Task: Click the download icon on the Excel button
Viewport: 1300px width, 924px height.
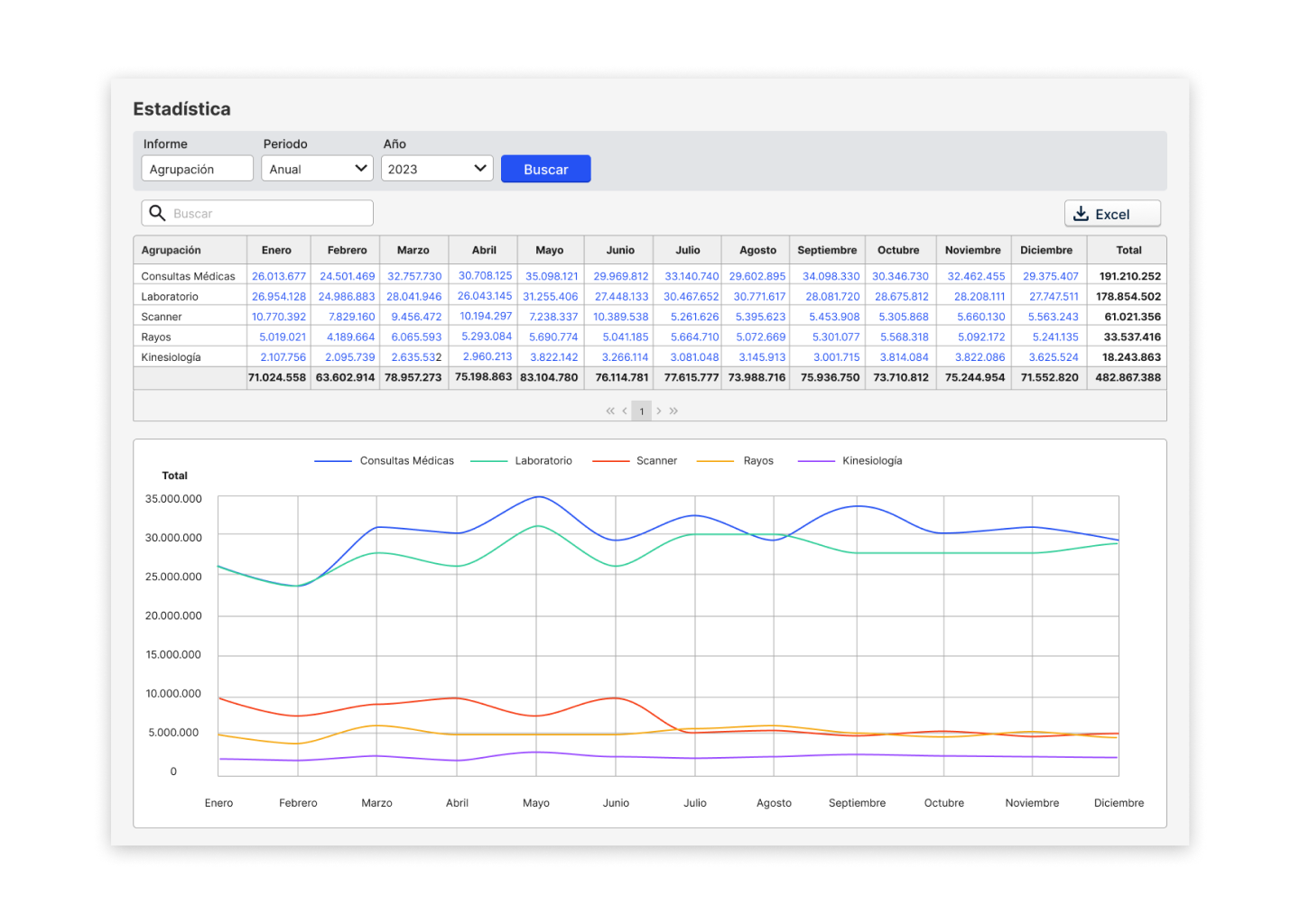Action: coord(1081,214)
